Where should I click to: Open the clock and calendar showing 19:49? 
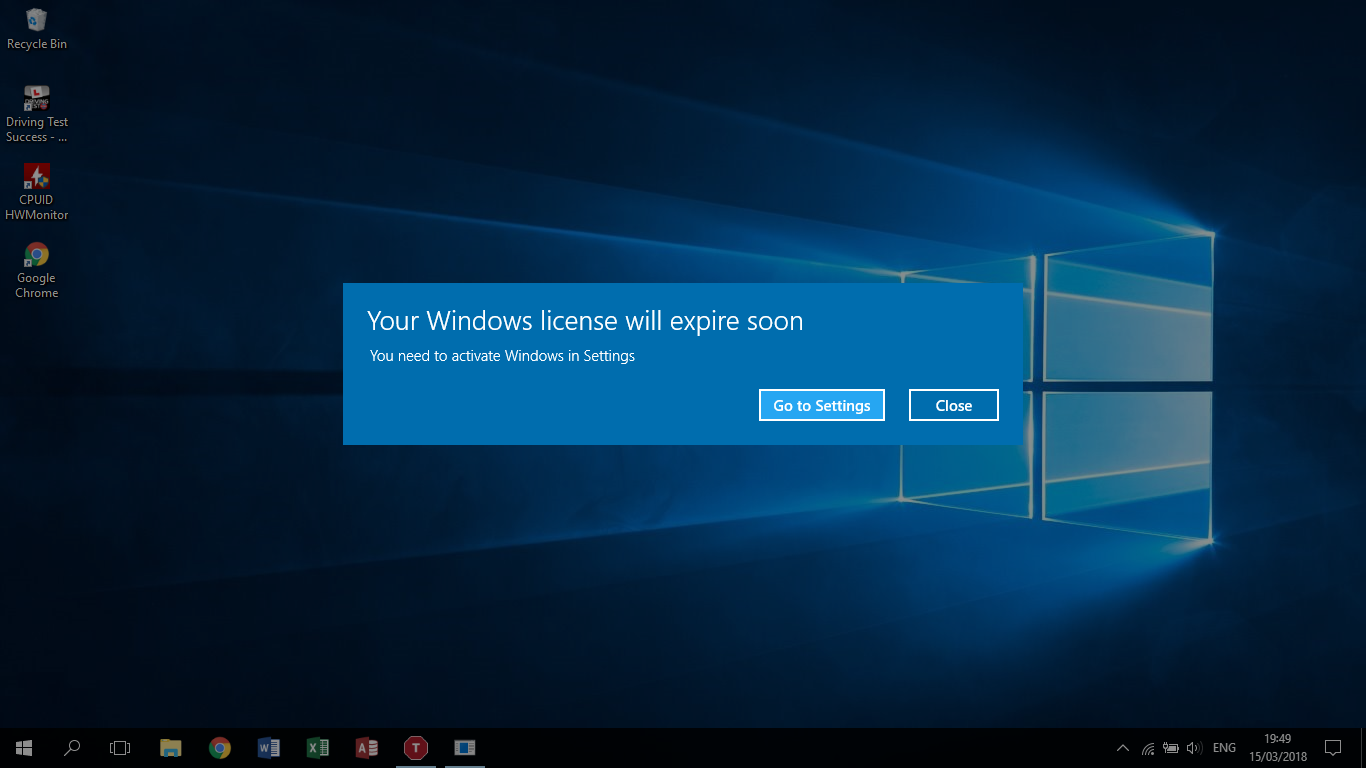1277,747
